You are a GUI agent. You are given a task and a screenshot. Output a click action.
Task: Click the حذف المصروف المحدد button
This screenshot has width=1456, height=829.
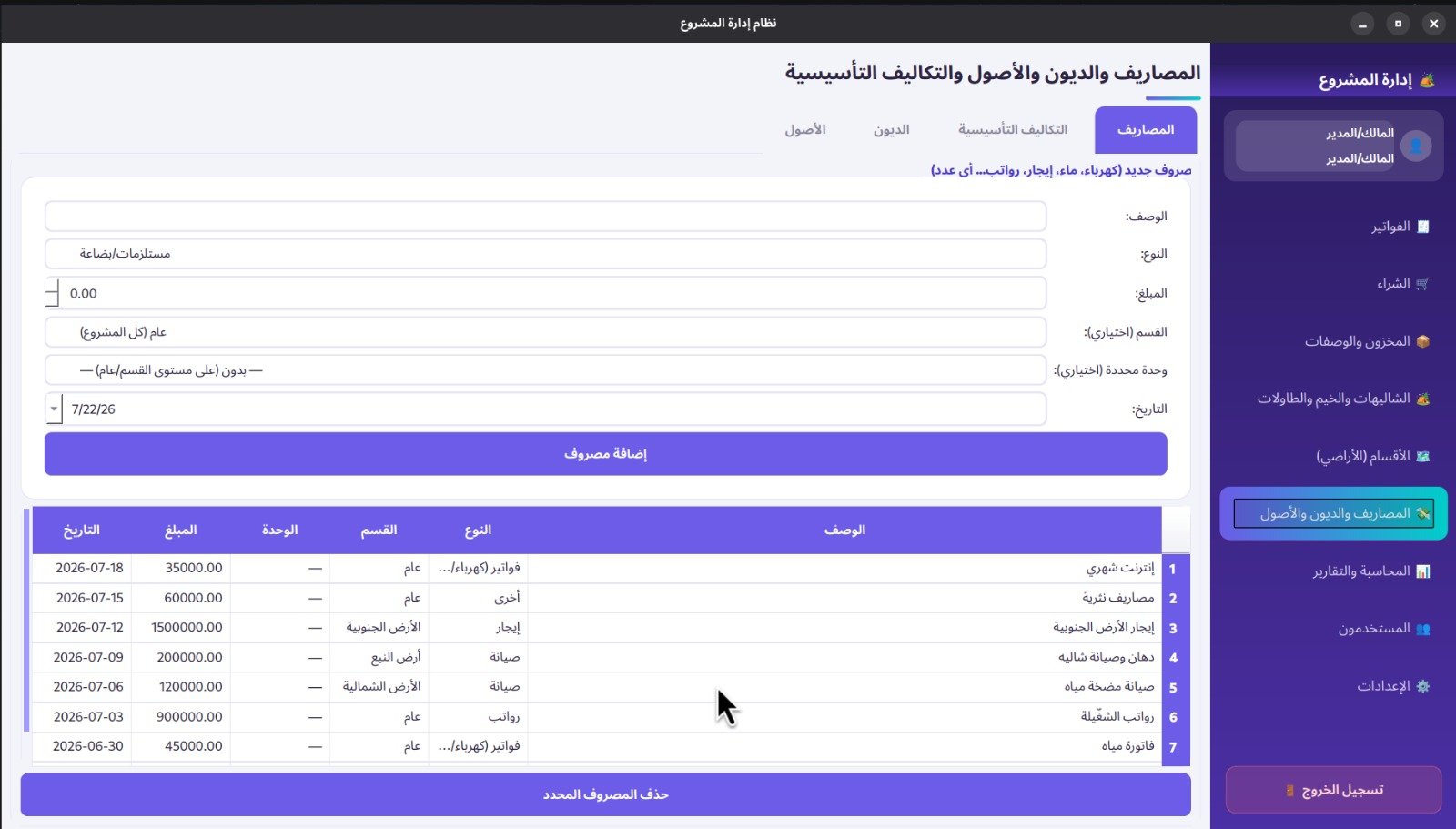pyautogui.click(x=606, y=794)
